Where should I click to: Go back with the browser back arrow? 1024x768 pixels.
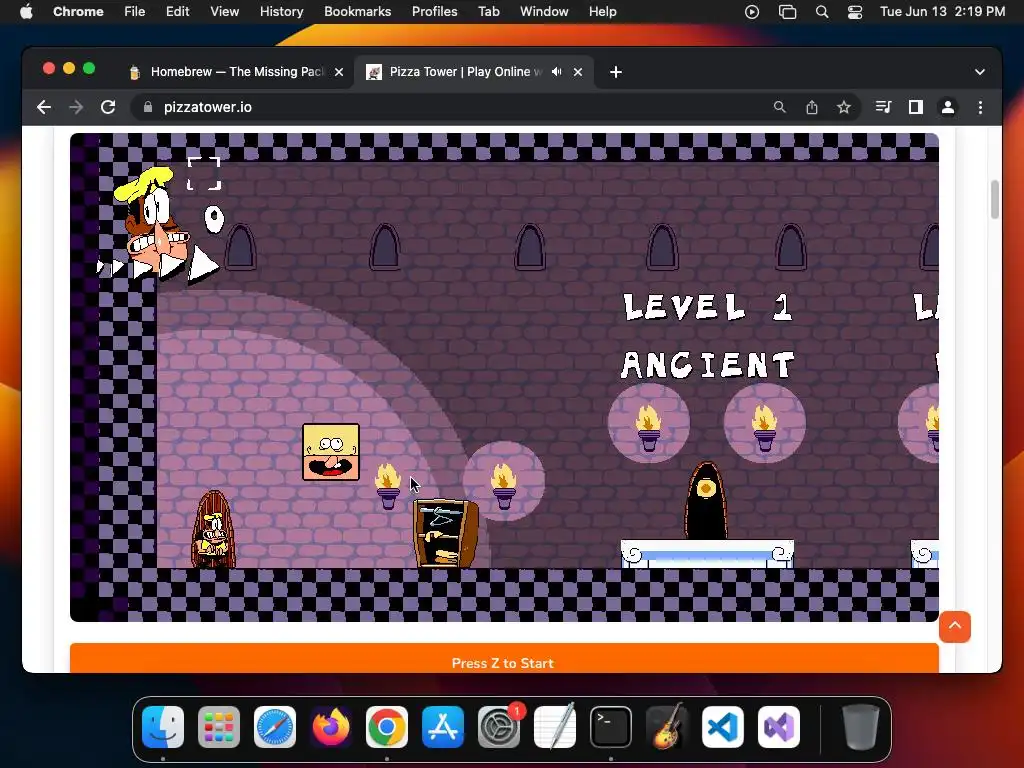(x=44, y=107)
